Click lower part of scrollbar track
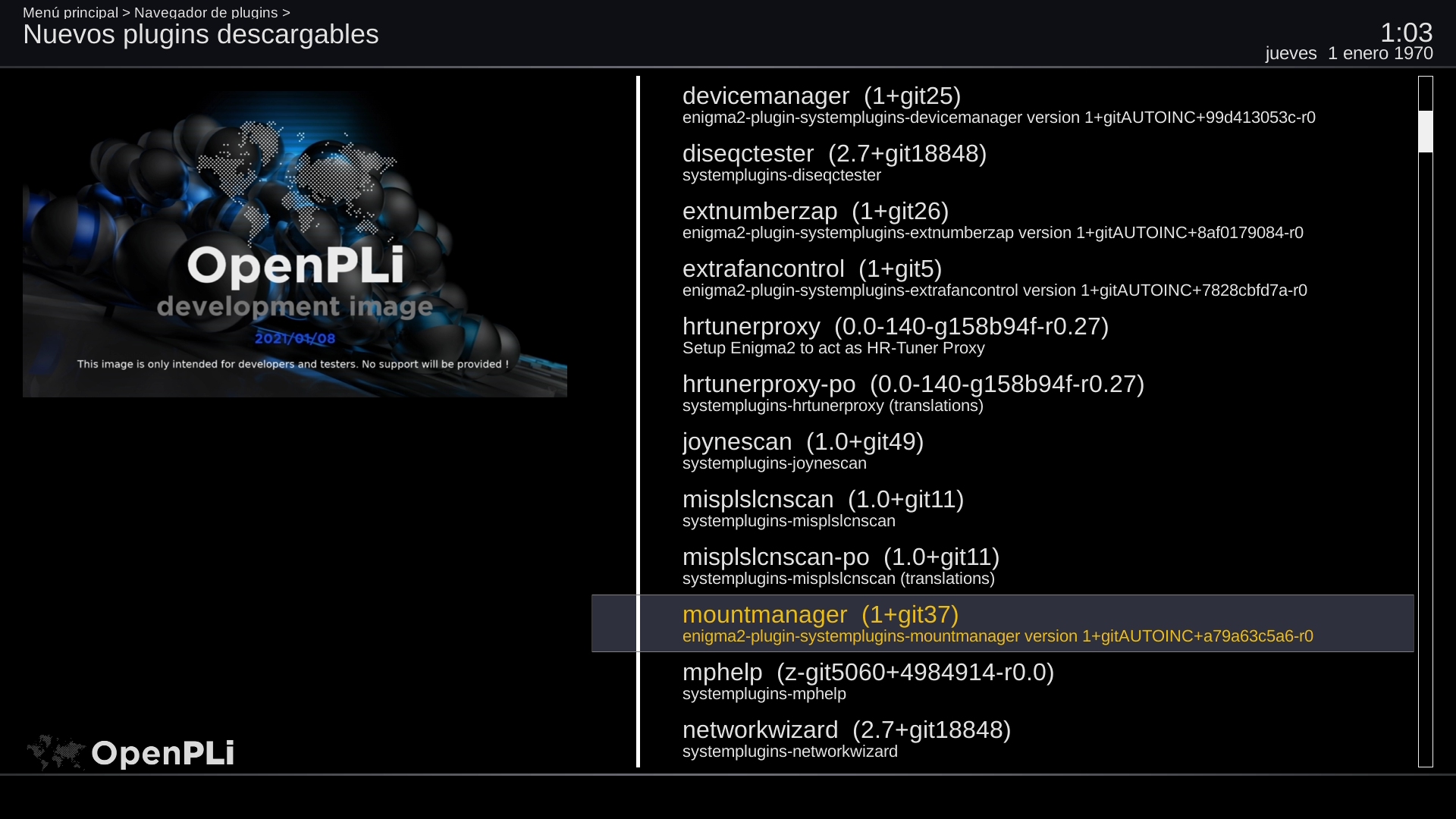Viewport: 1456px width, 819px height. click(1426, 607)
